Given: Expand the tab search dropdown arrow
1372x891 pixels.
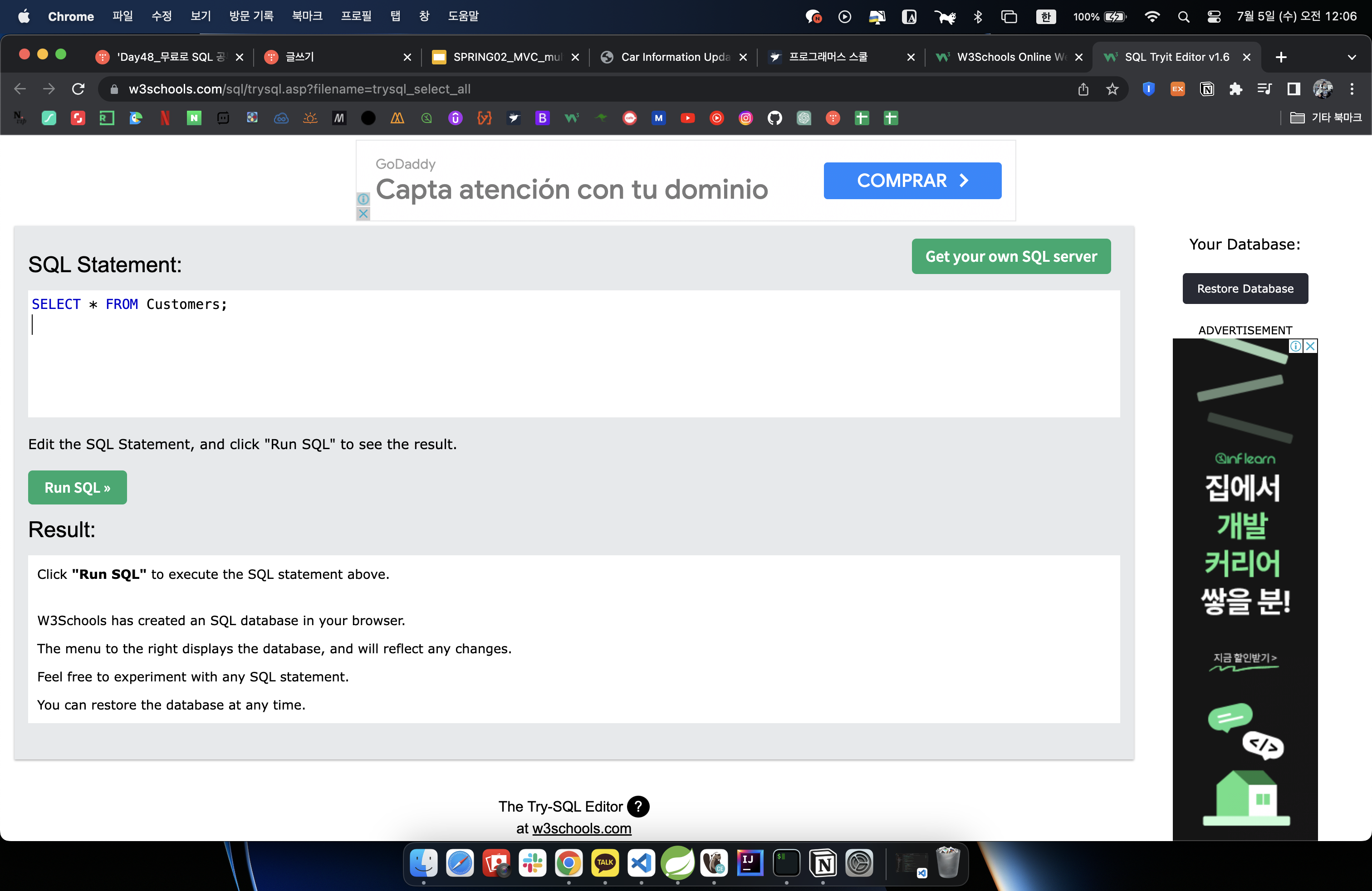Looking at the screenshot, I should click(1351, 57).
